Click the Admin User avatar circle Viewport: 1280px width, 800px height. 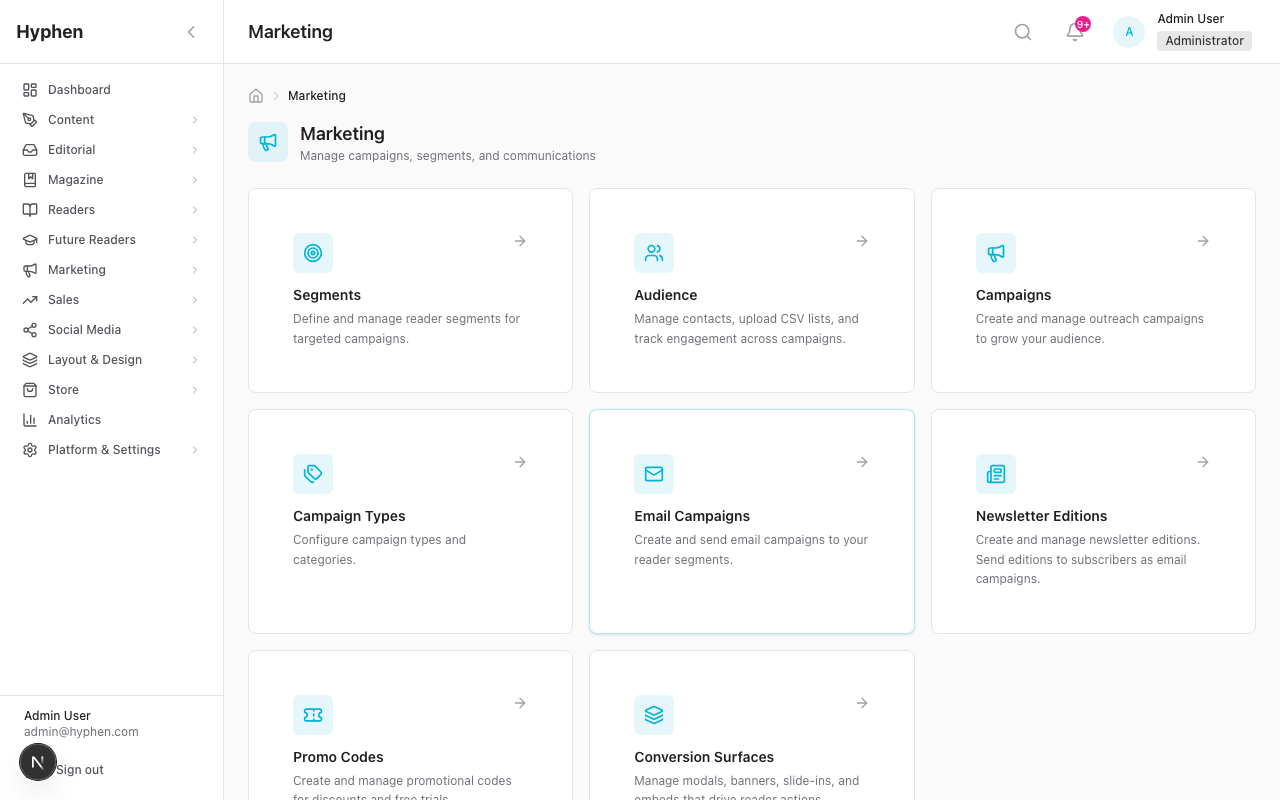1128,31
